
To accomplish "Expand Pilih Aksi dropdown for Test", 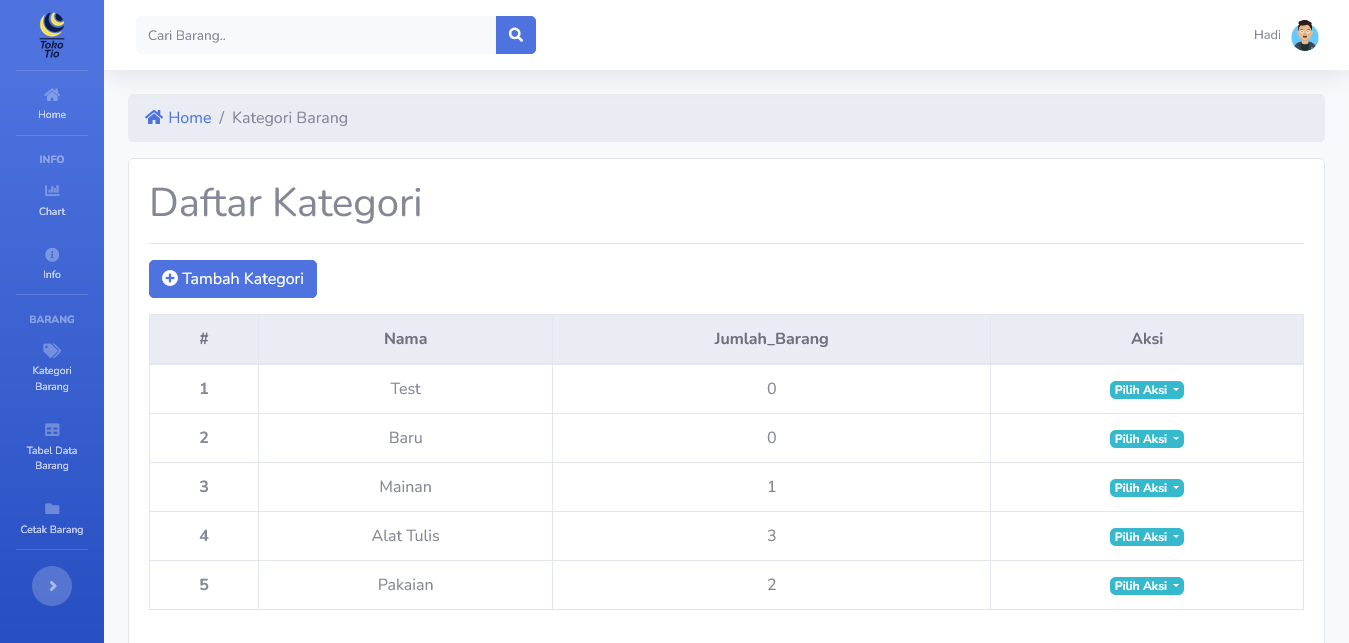I will pos(1146,390).
